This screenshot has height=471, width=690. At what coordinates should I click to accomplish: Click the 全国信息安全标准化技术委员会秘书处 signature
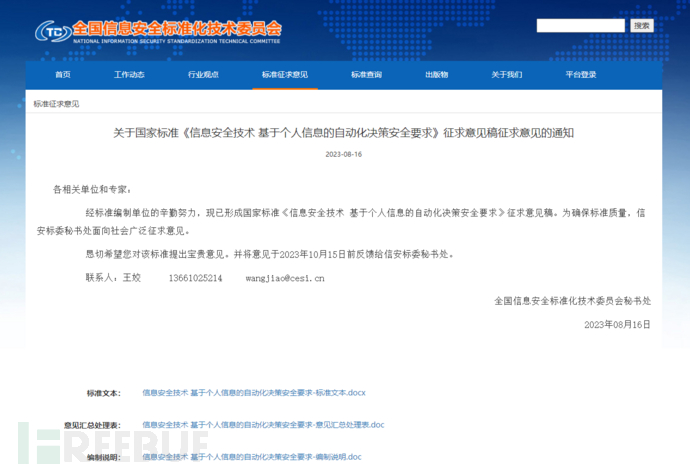coord(573,301)
